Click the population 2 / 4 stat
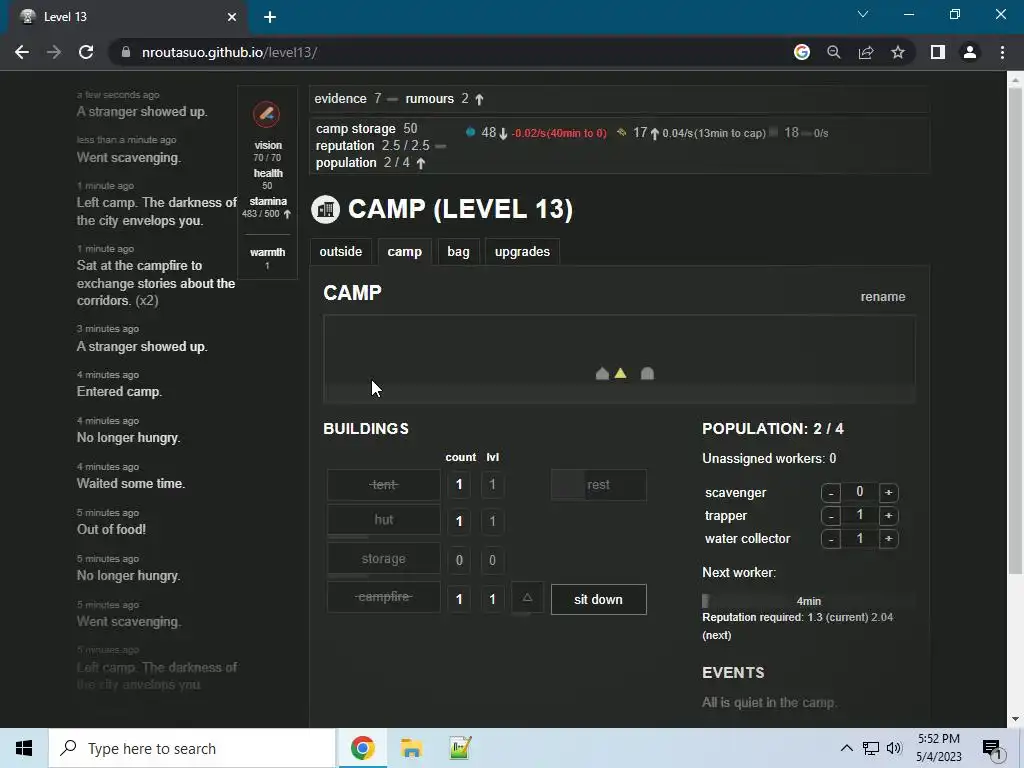This screenshot has height=768, width=1024. (x=370, y=163)
